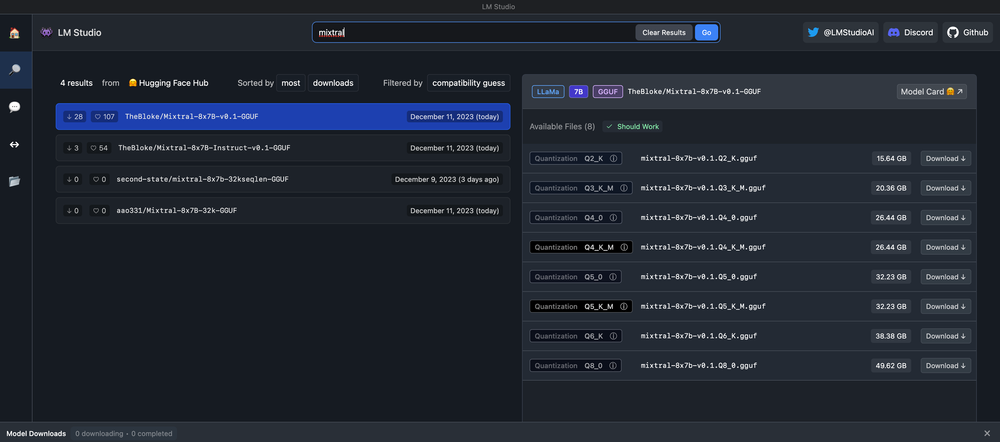Screen dimensions: 1000x442
Task: Expand the Model Downloads bottom panel
Action: 37,433
